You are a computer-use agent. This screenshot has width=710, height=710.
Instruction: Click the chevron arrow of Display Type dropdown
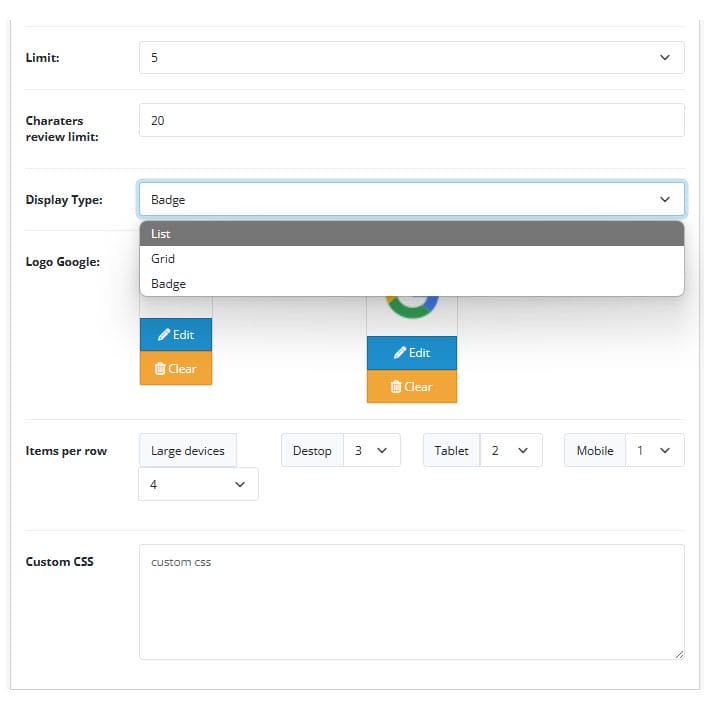[664, 199]
